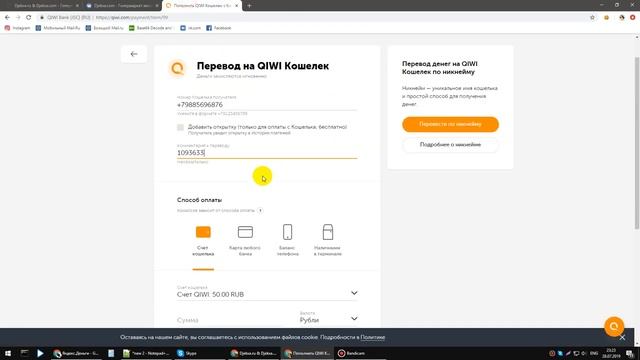This screenshot has width=640, height=360.
Task: Click the transfer comment field 1093633
Action: (267, 153)
